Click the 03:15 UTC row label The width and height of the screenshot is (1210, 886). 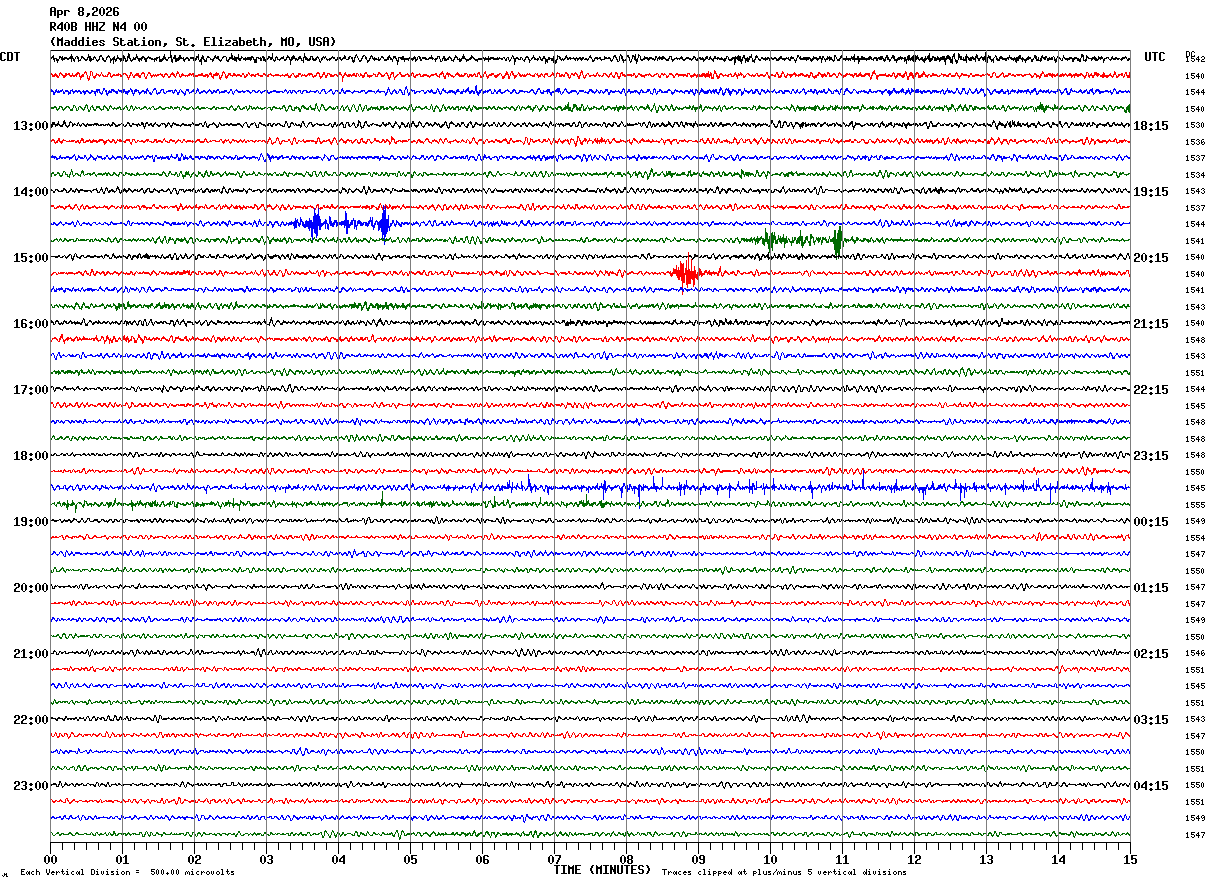(x=1151, y=719)
